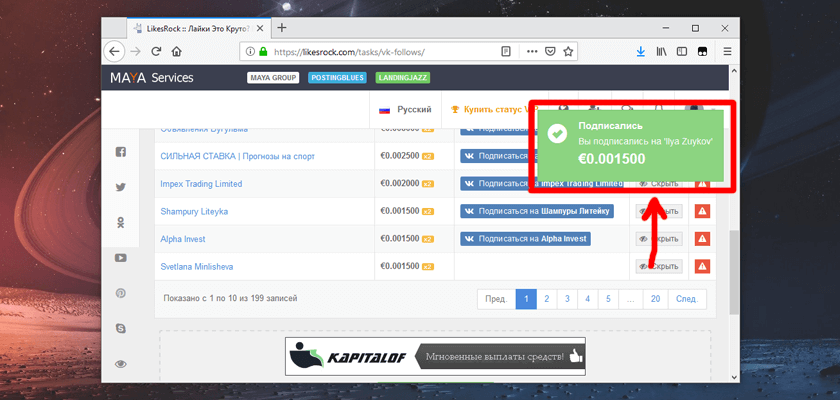
Task: Reload the current page
Action: pyautogui.click(x=156, y=51)
